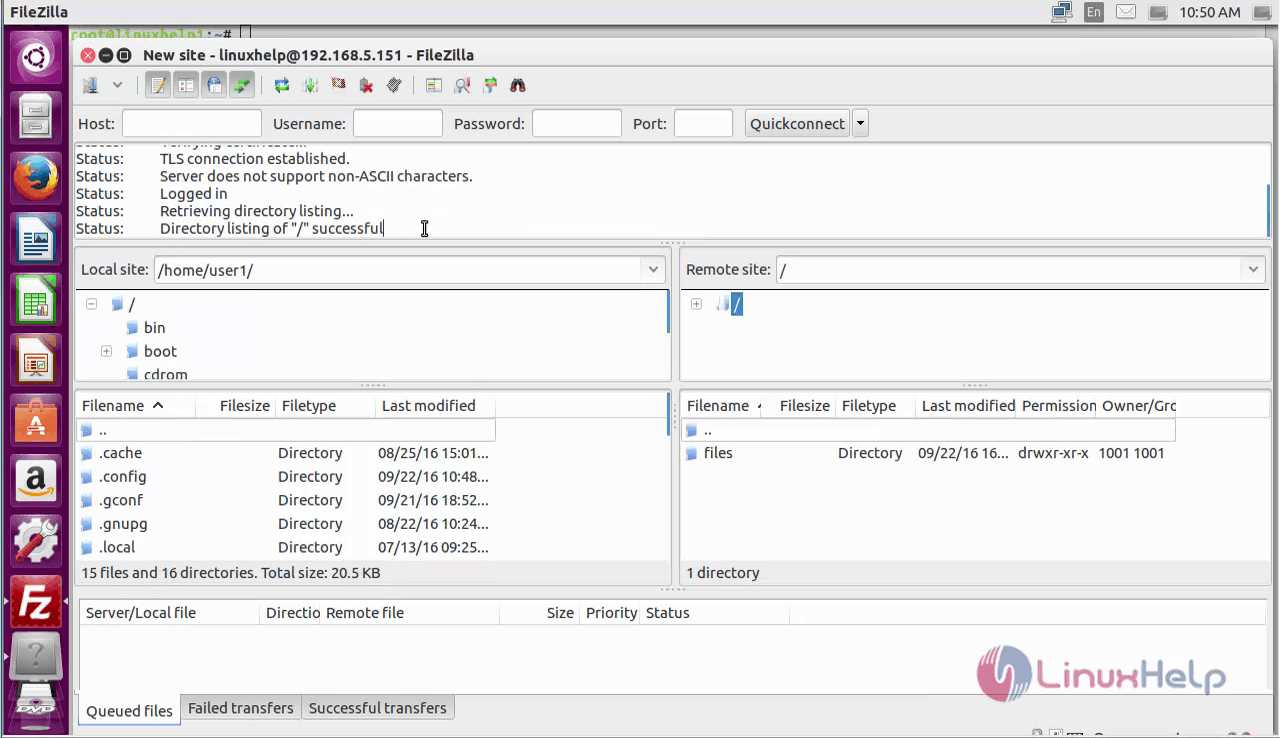Toggle the message log display
1280x738 pixels.
pos(158,85)
